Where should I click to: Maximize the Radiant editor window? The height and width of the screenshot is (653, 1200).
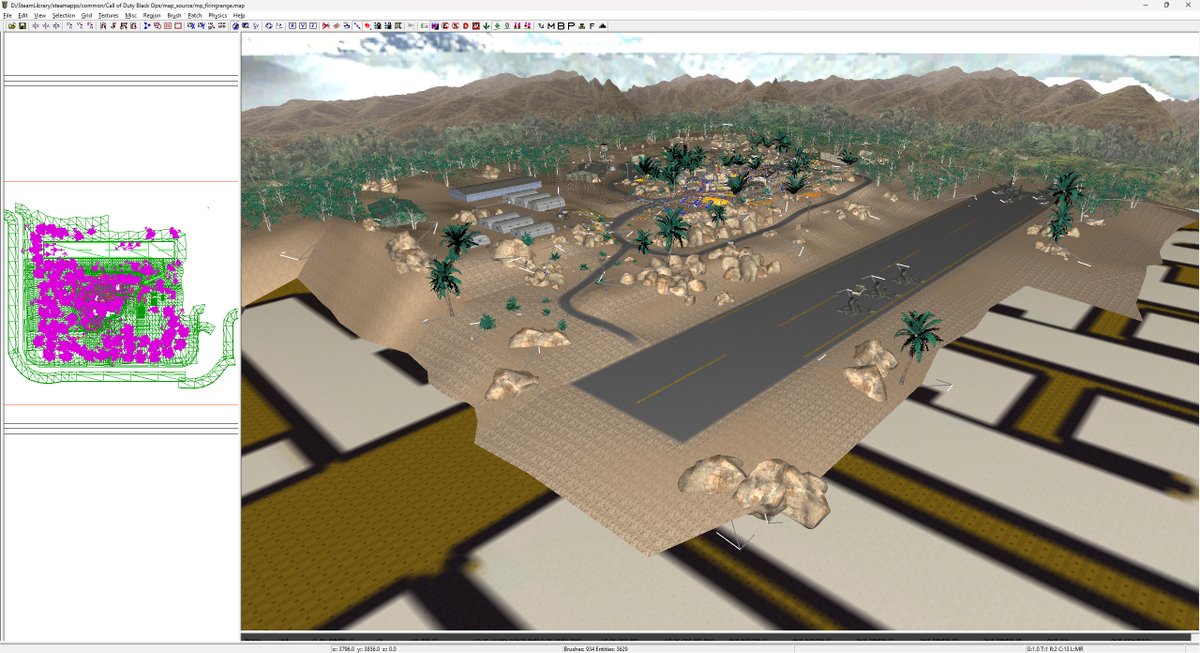point(1166,5)
